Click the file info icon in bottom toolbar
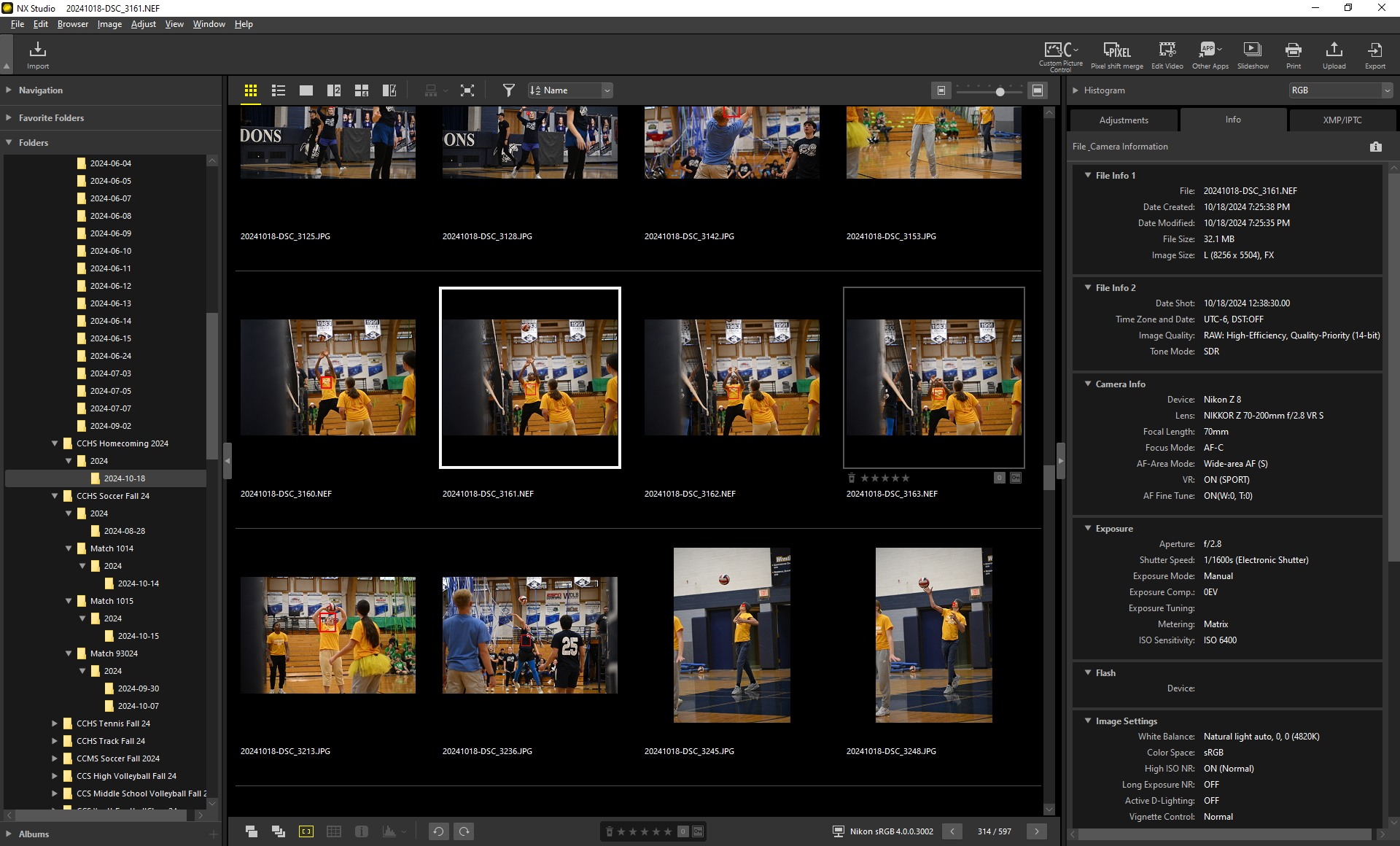 362,831
